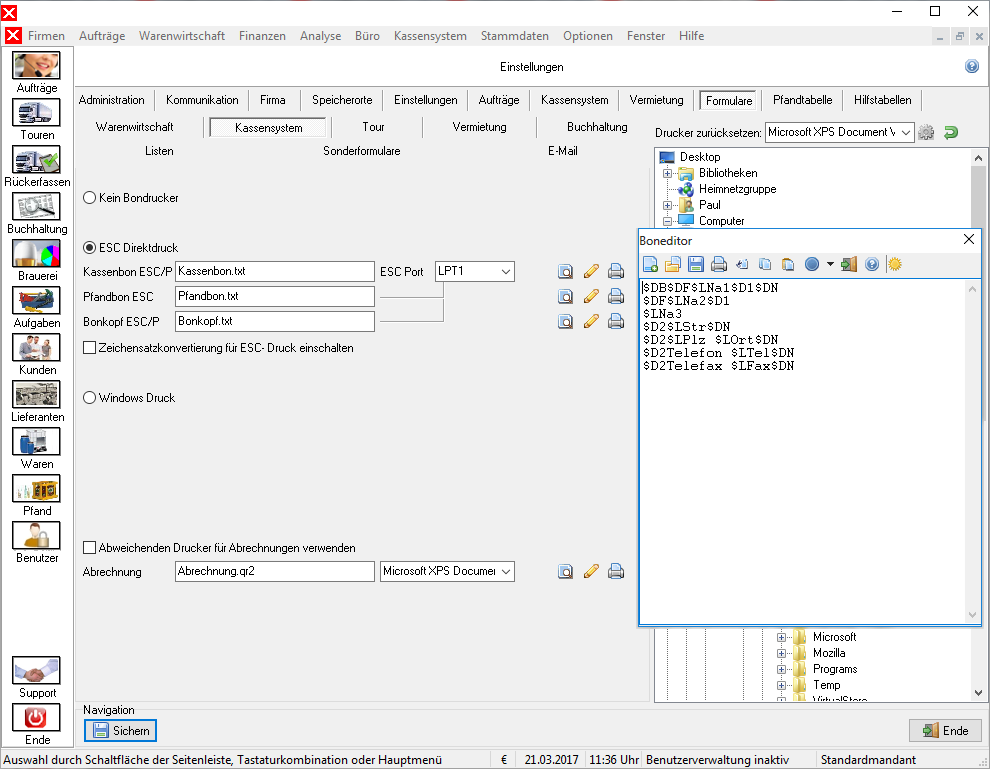Screen dimensions: 990x769
Task: Open Support from the sidebar
Action: tap(37, 678)
